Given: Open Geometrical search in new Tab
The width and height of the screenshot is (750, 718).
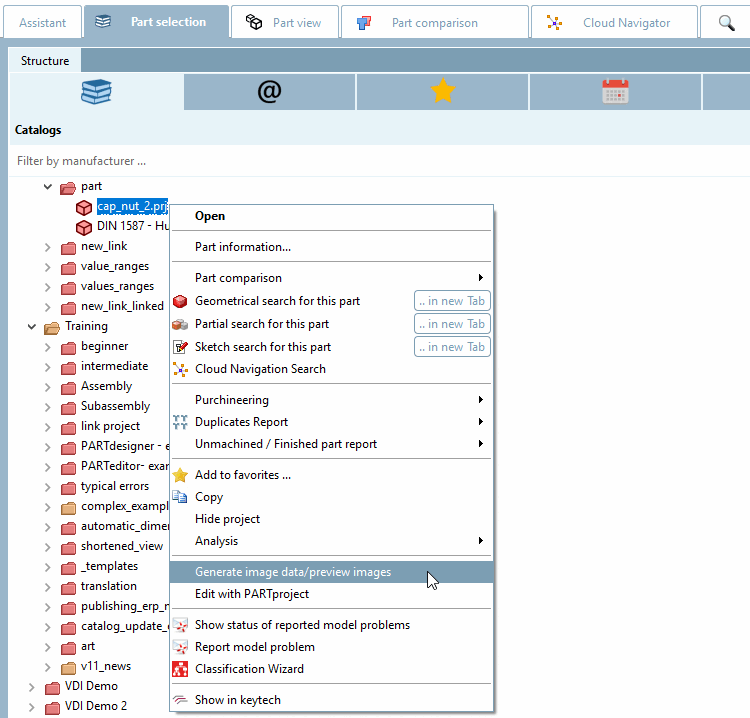Looking at the screenshot, I should coord(452,301).
